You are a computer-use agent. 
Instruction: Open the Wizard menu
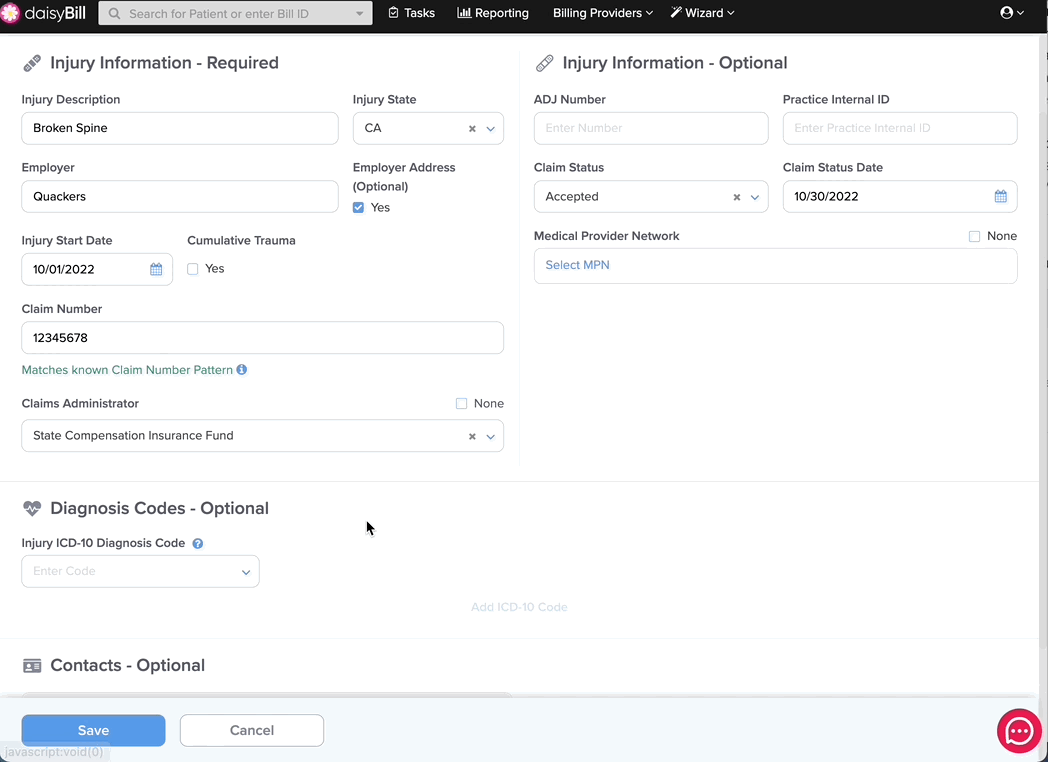702,13
